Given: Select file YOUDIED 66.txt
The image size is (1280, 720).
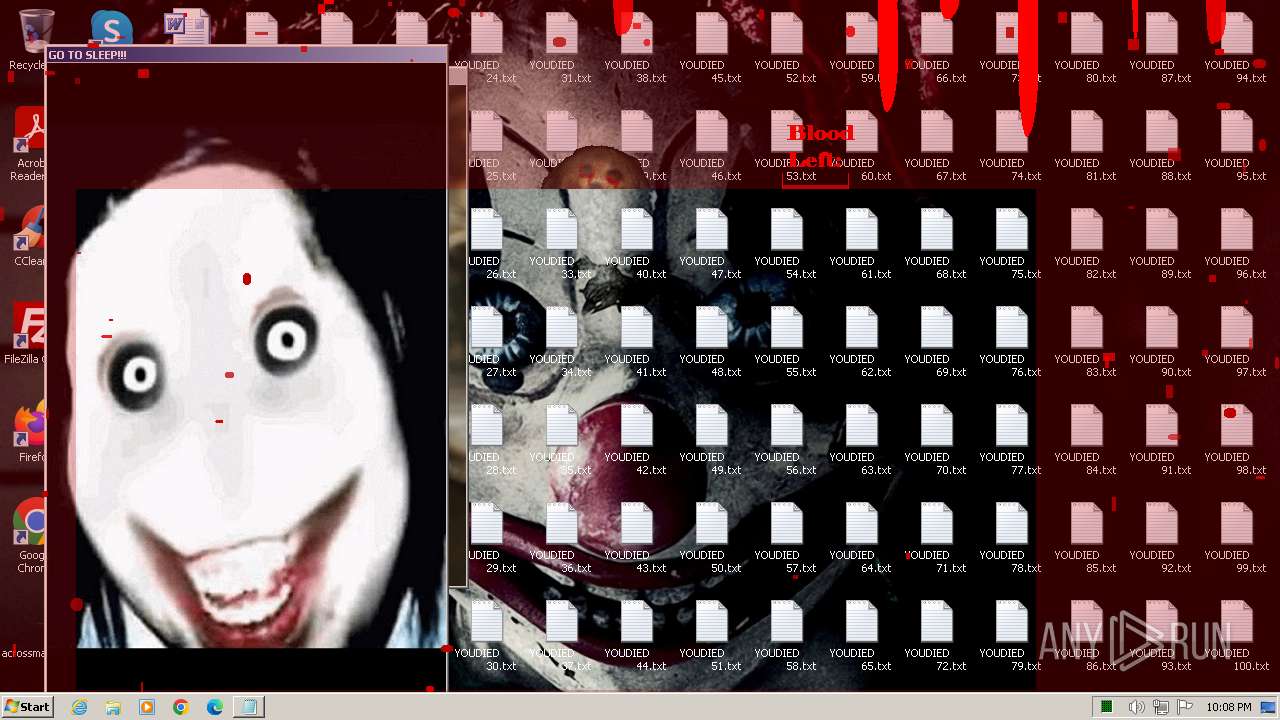Looking at the screenshot, I should pos(936,48).
